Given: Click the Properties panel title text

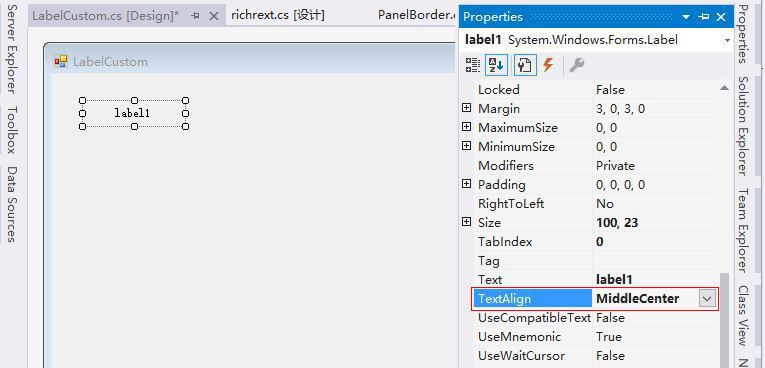Looking at the screenshot, I should [x=493, y=17].
